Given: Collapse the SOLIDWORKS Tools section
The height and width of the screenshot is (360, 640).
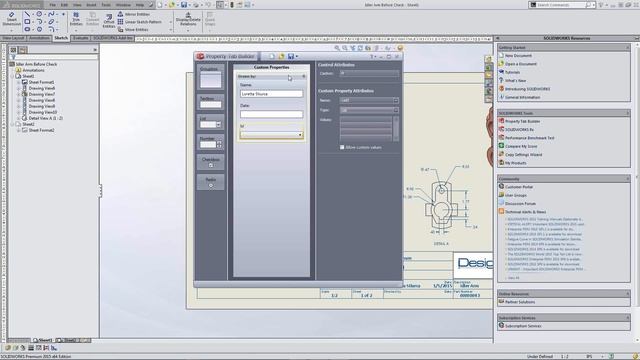Looking at the screenshot, I should tap(627, 113).
